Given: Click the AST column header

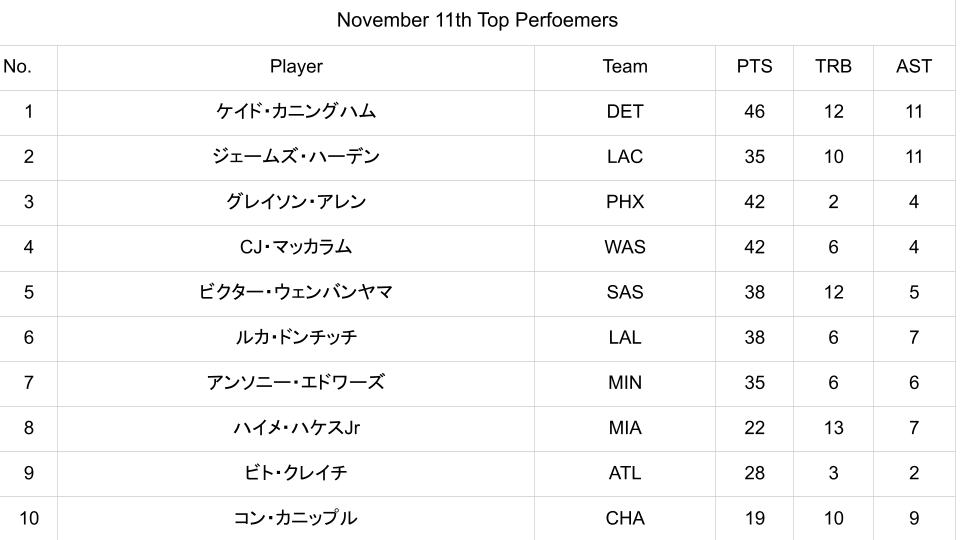Looking at the screenshot, I should click(x=914, y=67).
